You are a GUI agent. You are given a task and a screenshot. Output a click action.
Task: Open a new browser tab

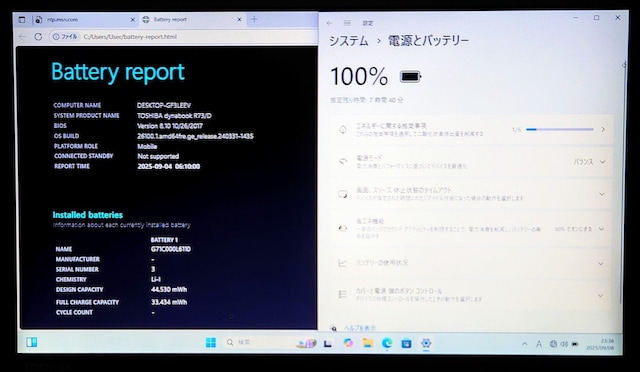pyautogui.click(x=254, y=19)
